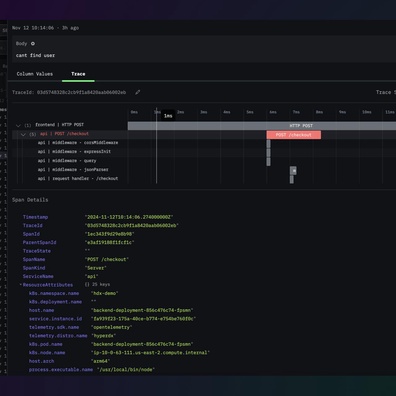This screenshot has height=396, width=396.
Task: Click the jsonParser span bar in timeline
Action: [293, 170]
